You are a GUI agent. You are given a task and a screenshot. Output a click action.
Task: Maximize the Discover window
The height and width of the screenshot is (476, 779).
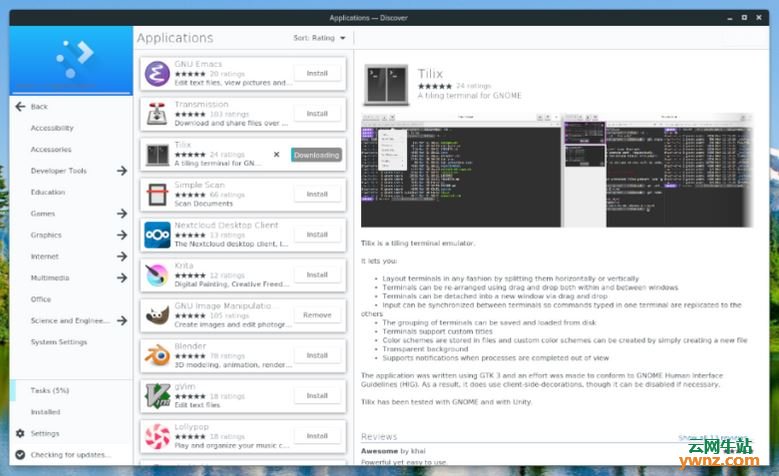click(744, 17)
